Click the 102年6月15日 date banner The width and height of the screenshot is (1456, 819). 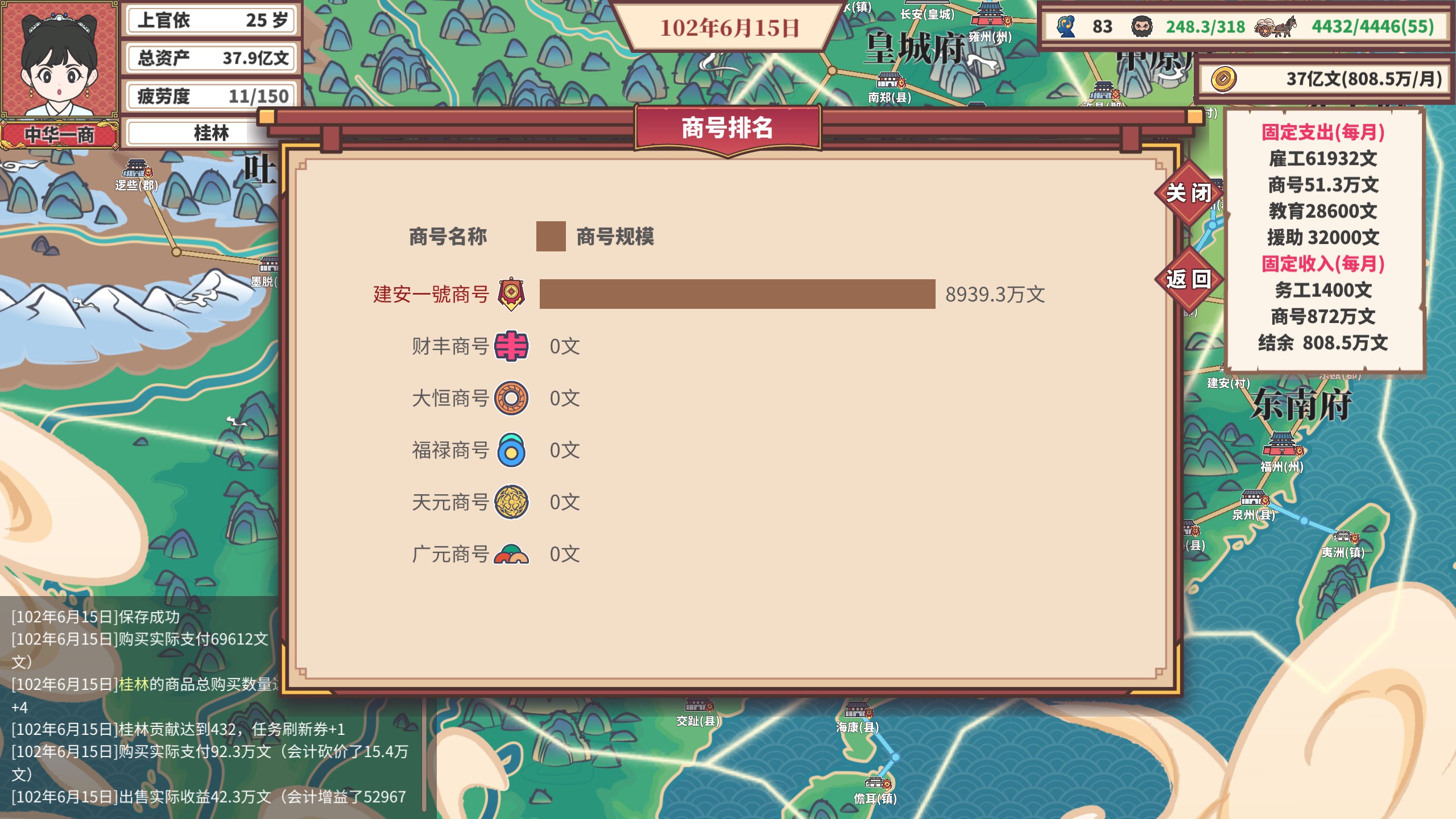tap(730, 28)
